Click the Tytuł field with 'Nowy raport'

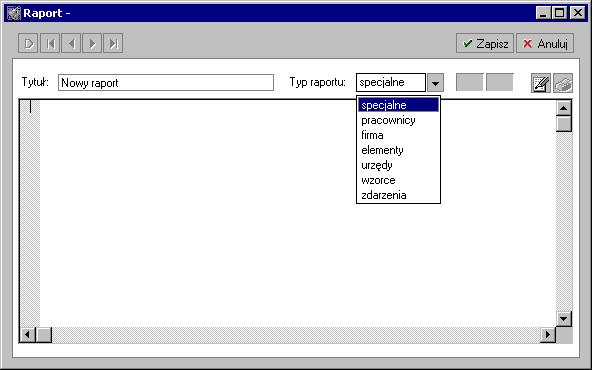point(166,82)
